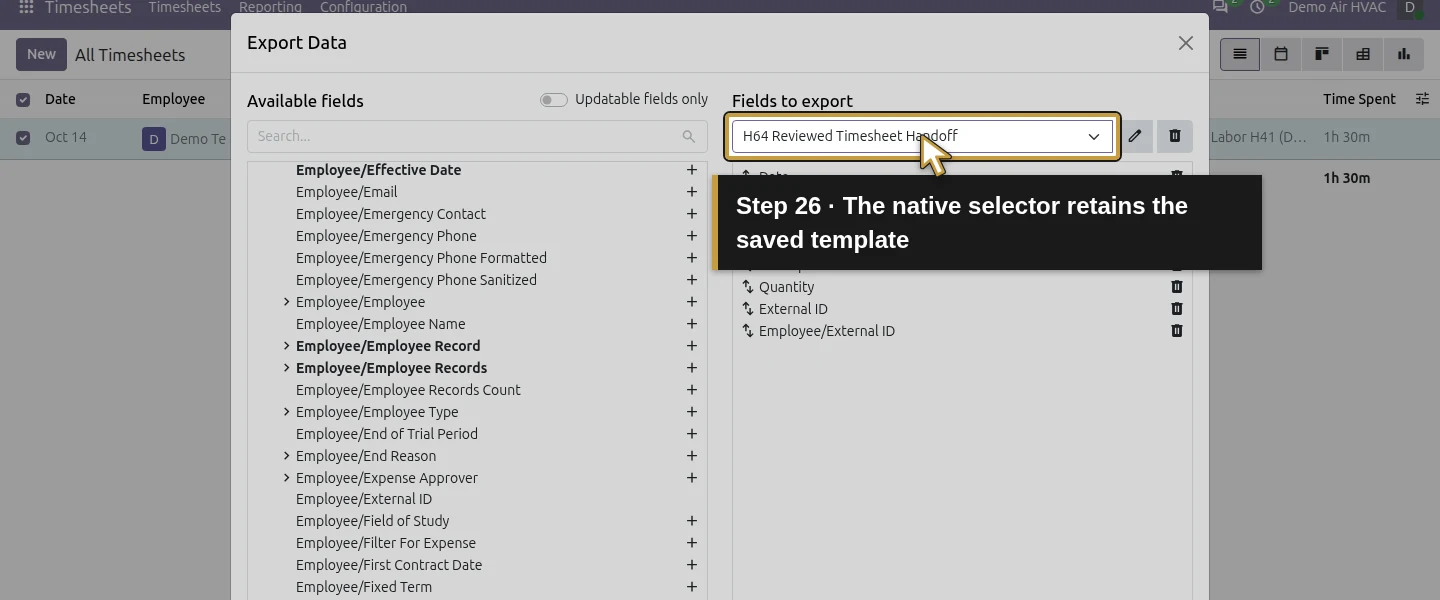Screen dimensions: 1440x600
Task: Open the apps grid menu icon
Action: (x=26, y=8)
